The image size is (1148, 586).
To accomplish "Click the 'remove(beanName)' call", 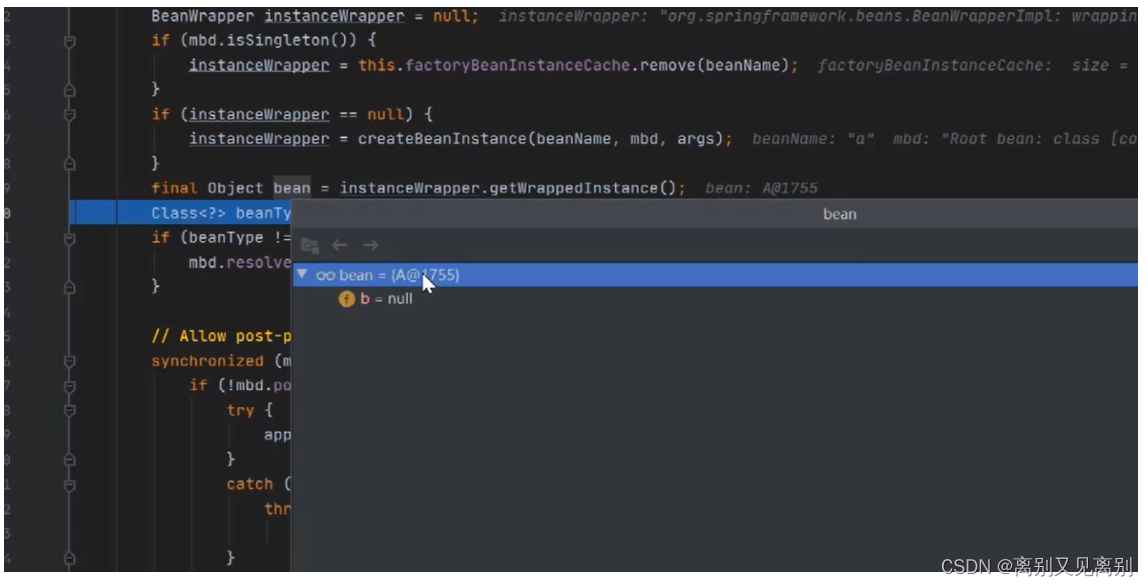I will (715, 65).
